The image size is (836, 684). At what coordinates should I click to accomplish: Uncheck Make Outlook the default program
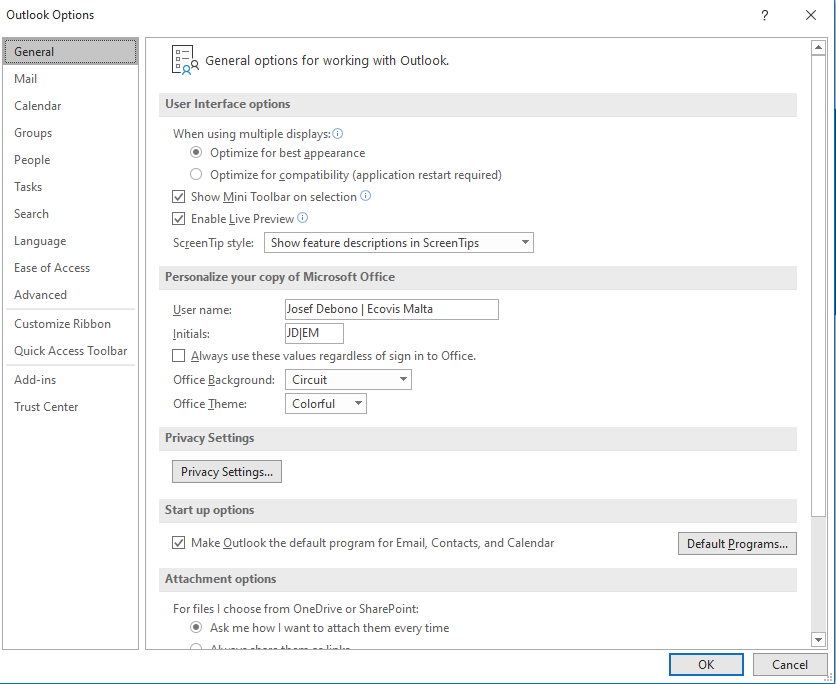click(179, 543)
